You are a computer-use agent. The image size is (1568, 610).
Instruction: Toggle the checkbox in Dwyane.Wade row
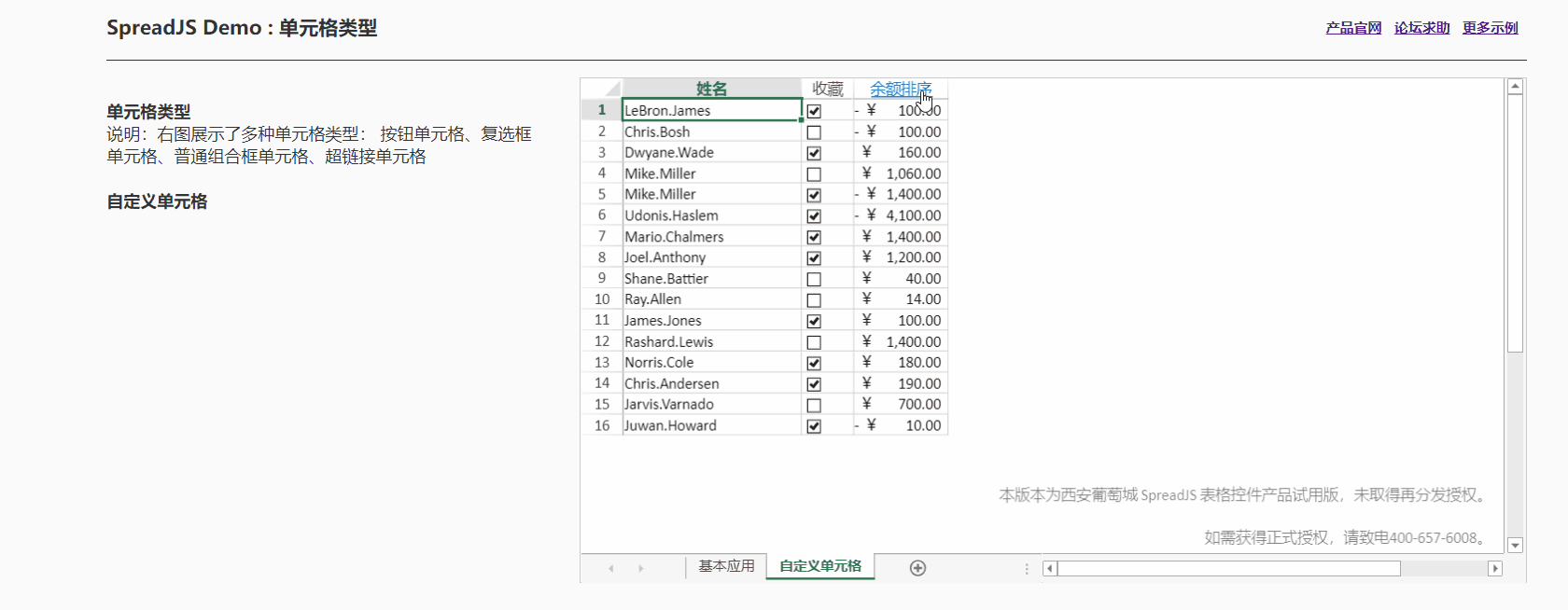tap(814, 153)
